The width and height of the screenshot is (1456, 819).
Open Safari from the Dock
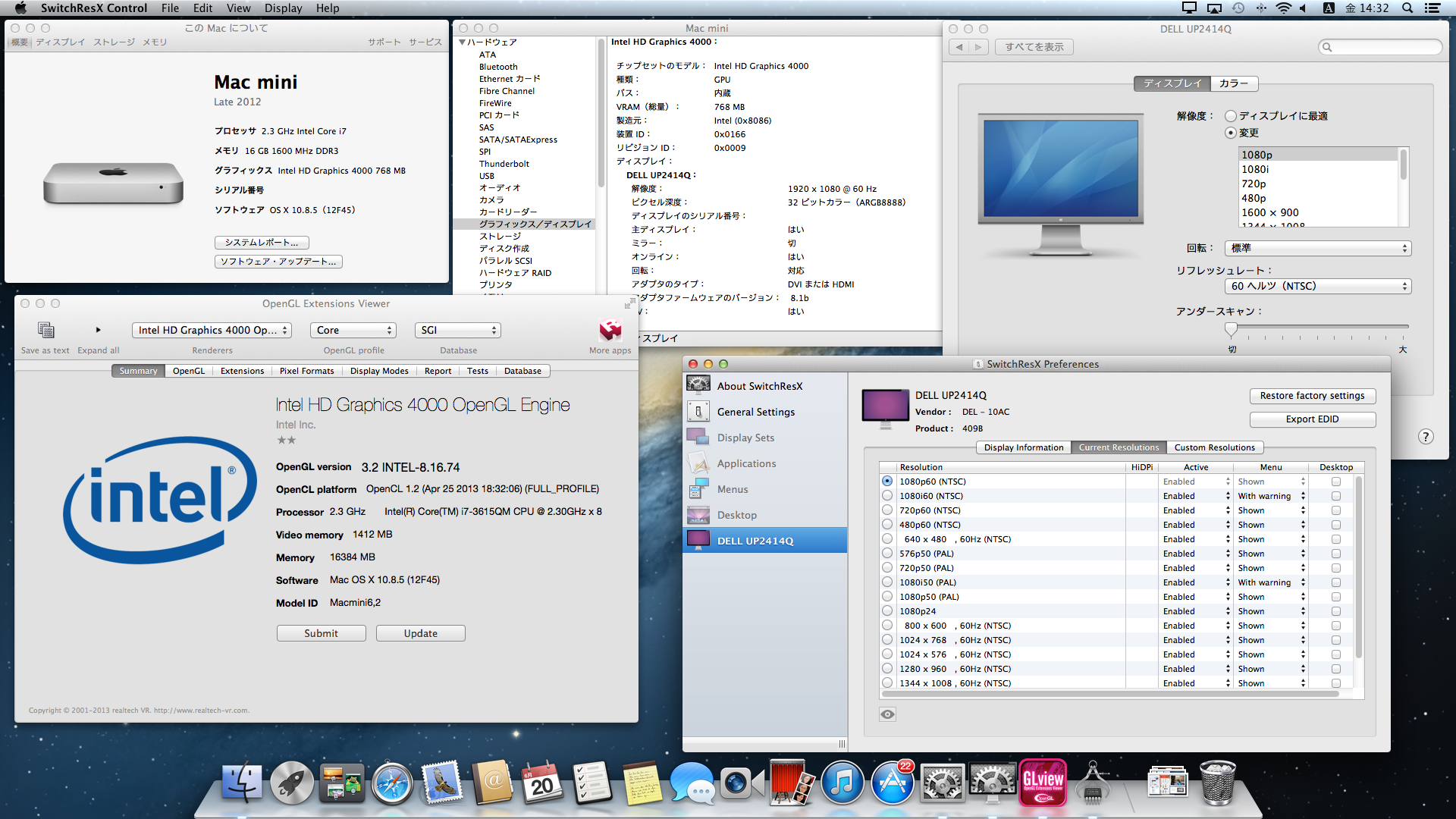[x=392, y=783]
